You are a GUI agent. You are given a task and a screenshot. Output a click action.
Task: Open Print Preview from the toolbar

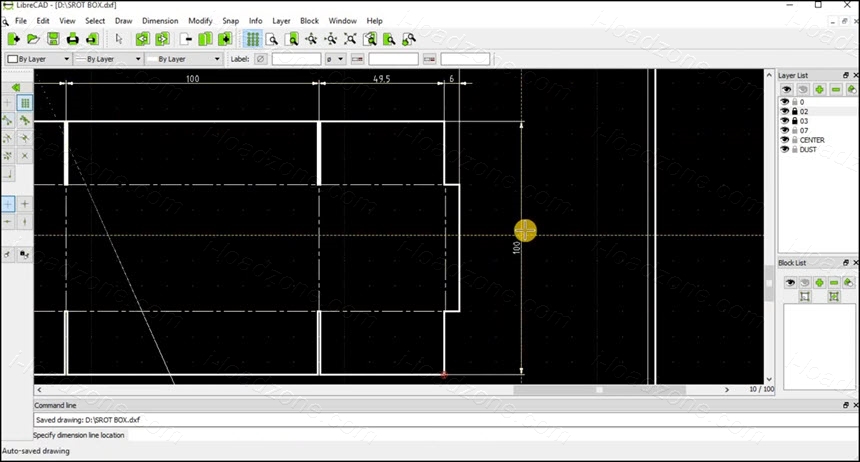pyautogui.click(x=92, y=39)
